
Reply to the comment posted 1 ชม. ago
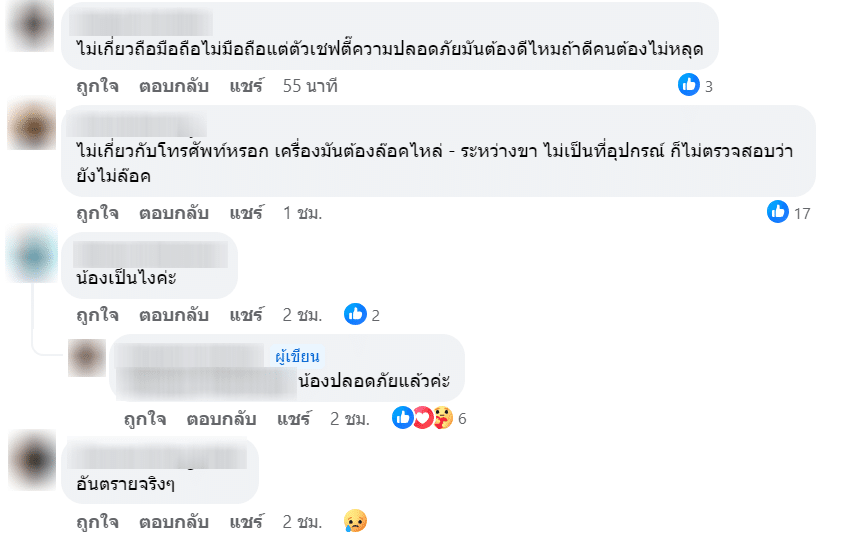(173, 212)
